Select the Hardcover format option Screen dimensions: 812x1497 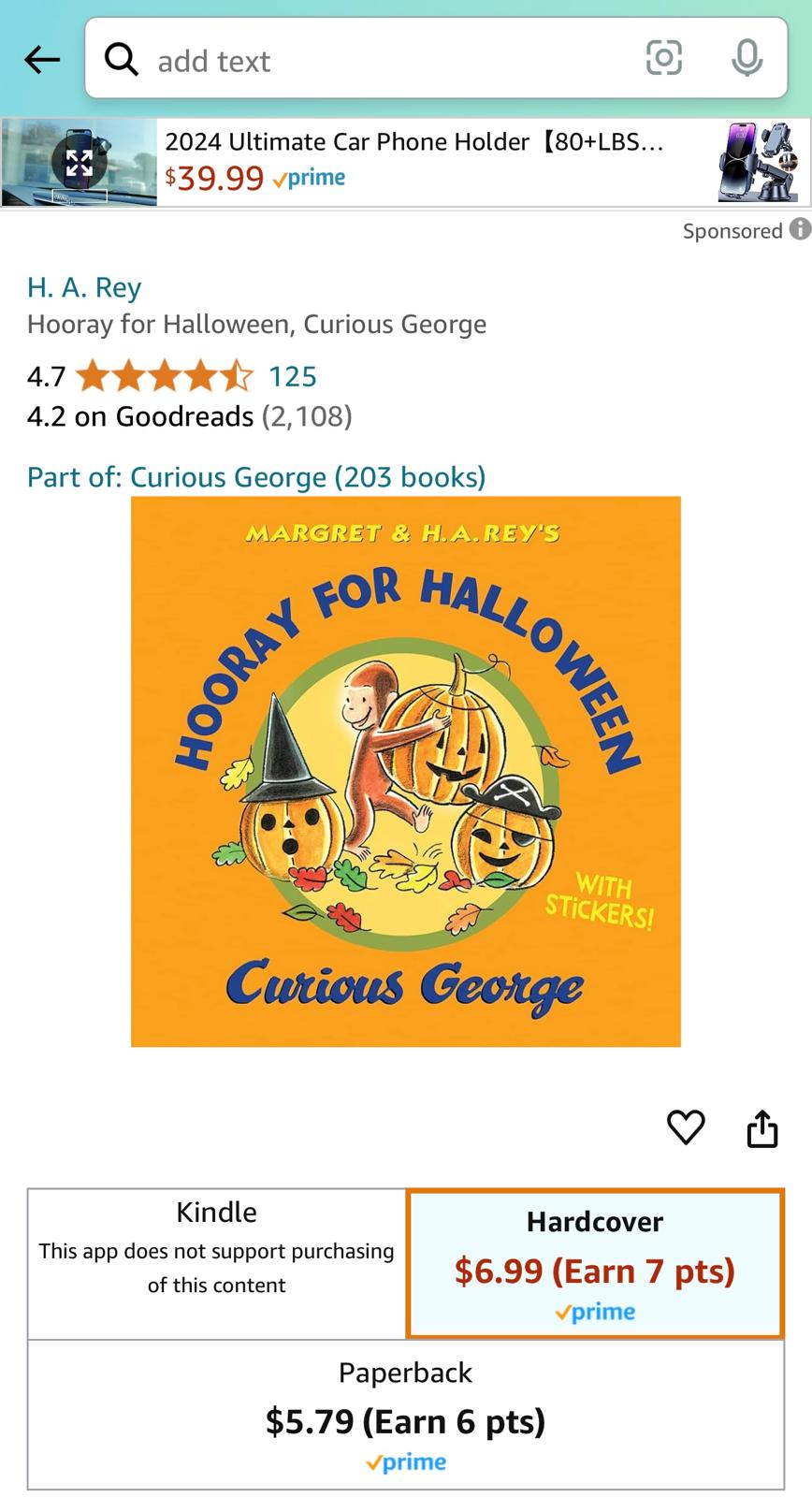pyautogui.click(x=595, y=1263)
